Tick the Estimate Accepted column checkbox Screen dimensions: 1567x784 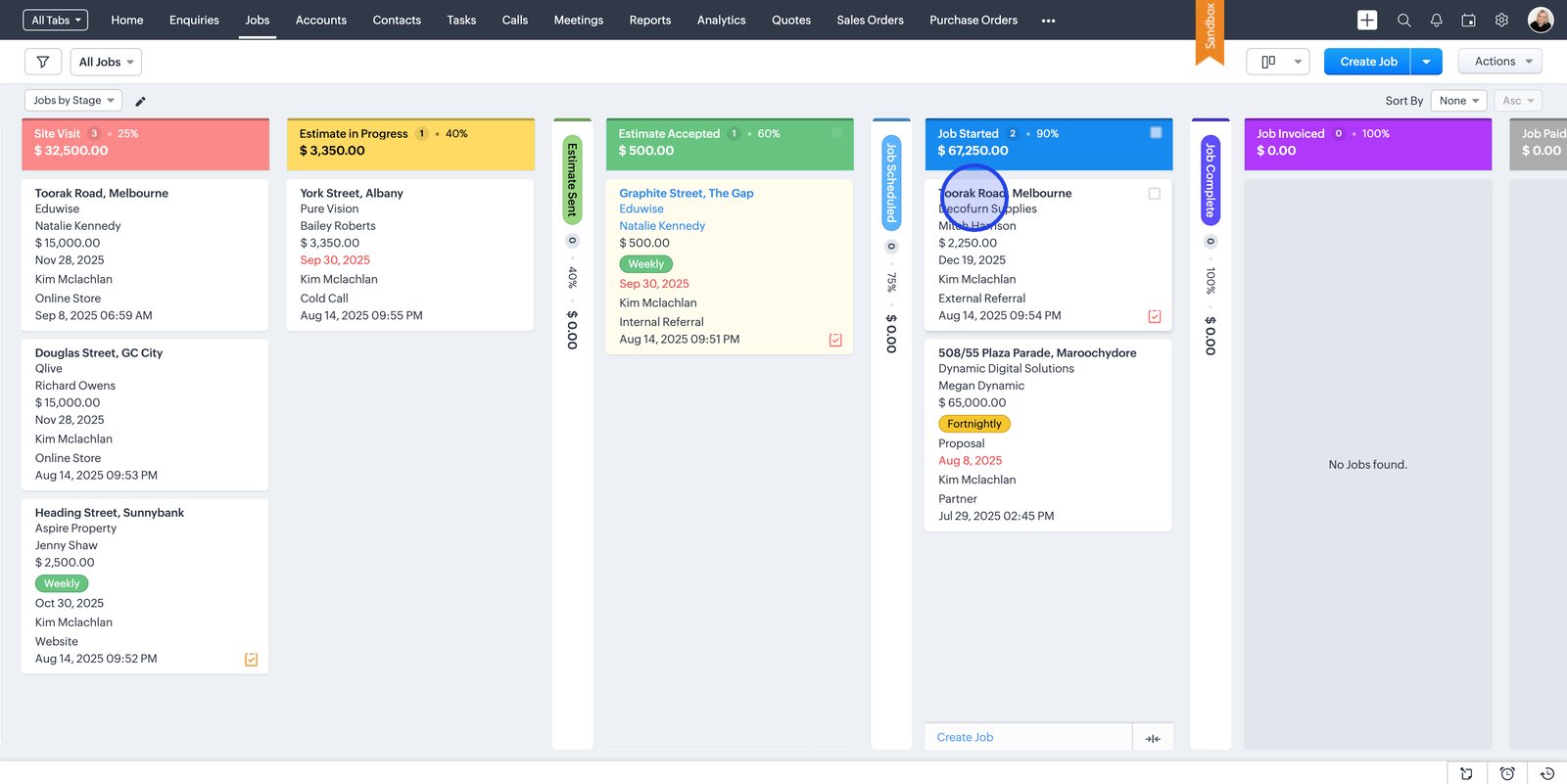coord(837,133)
